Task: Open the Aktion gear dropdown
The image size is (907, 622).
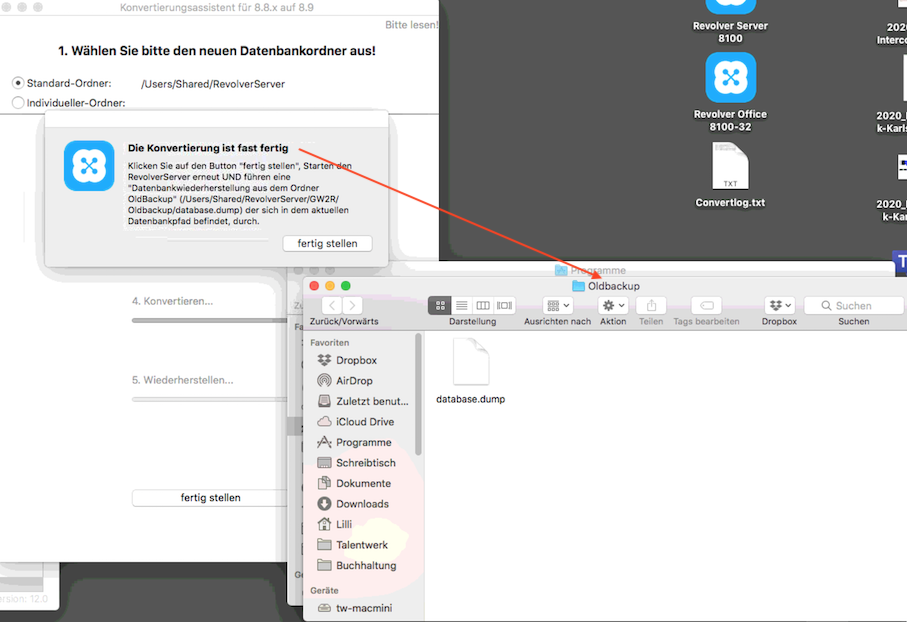Action: coord(612,305)
